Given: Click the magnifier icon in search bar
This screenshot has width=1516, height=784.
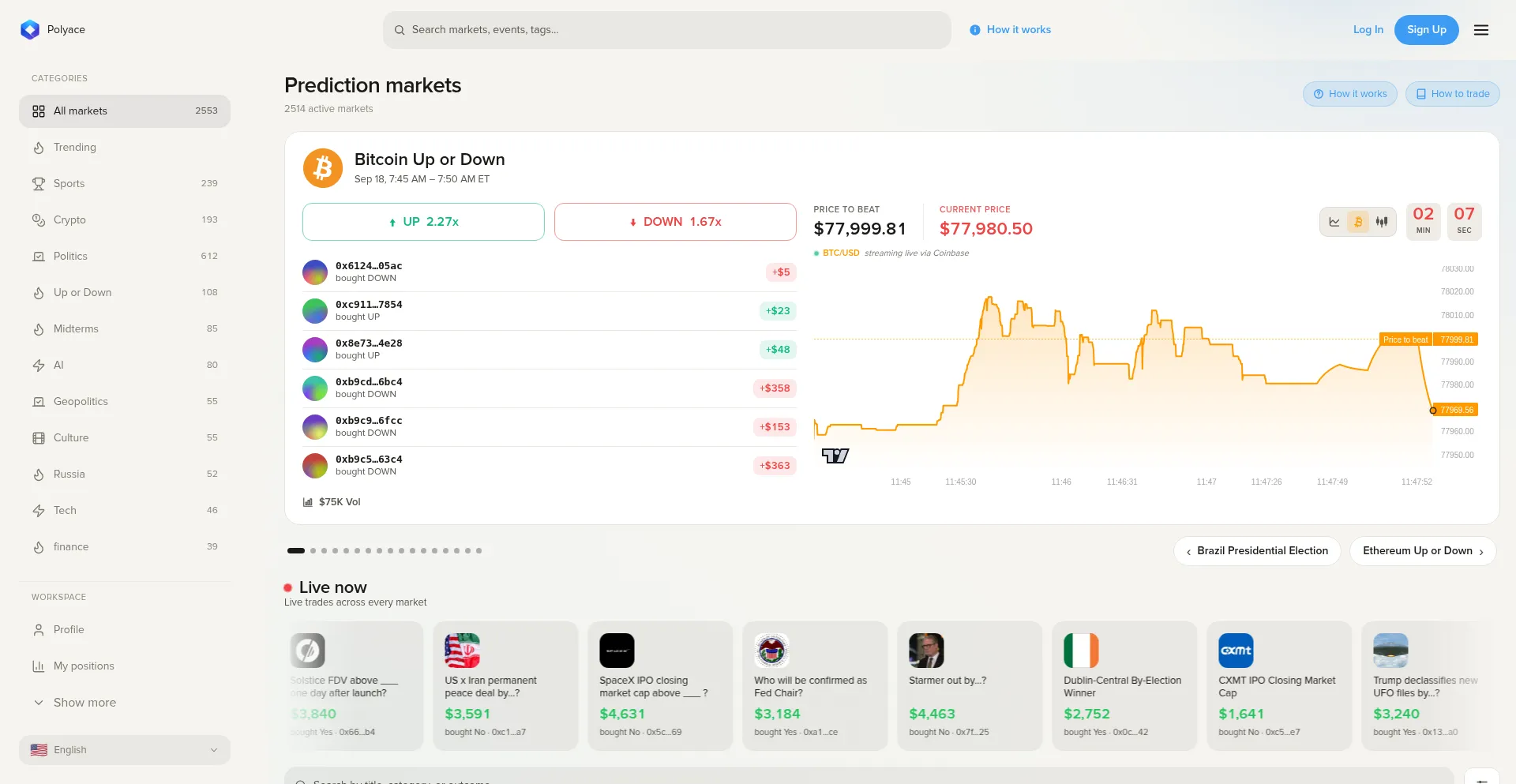Looking at the screenshot, I should 400,30.
